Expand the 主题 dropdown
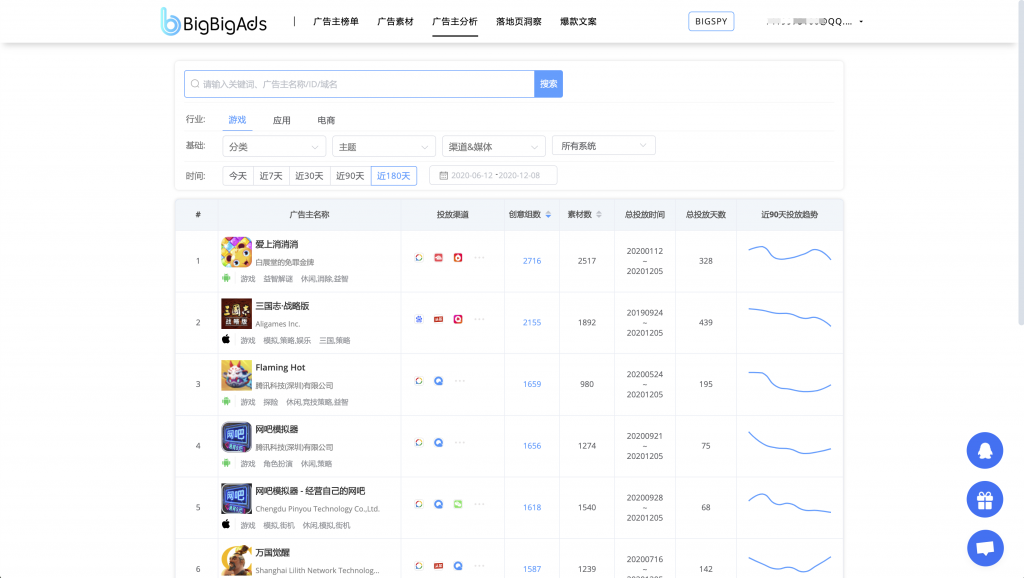 [384, 146]
